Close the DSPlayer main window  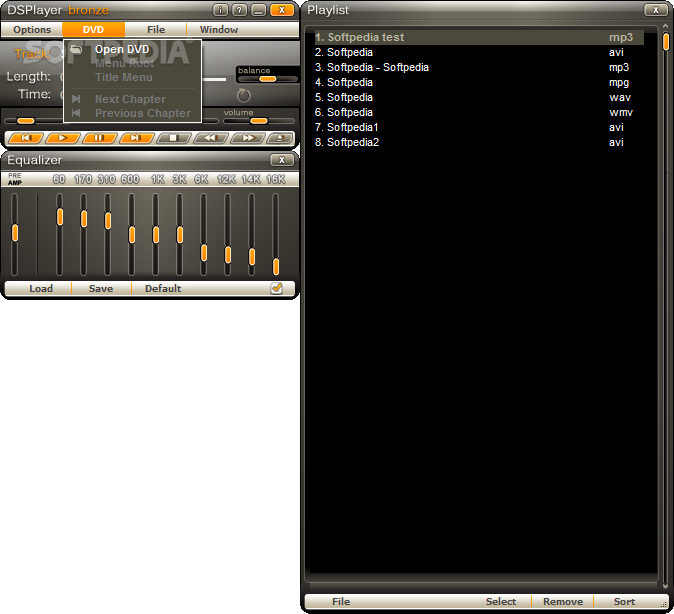(x=282, y=10)
